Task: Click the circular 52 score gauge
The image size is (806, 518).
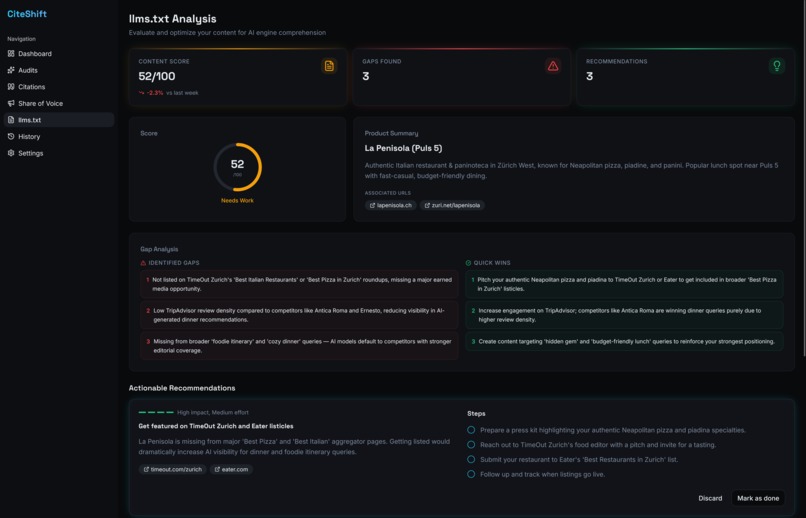Action: tap(237, 167)
